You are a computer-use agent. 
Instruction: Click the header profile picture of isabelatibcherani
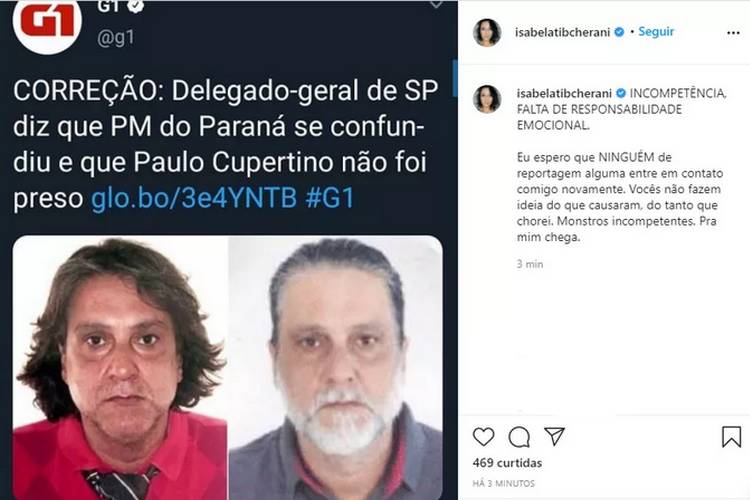point(487,33)
